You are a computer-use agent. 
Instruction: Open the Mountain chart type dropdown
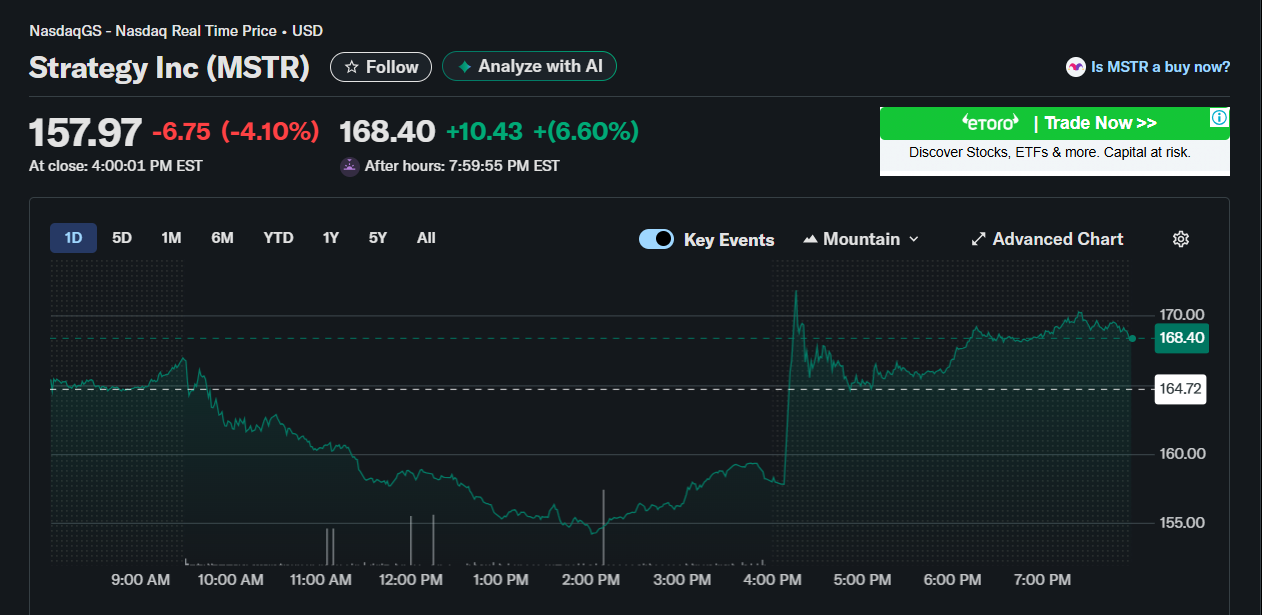(861, 239)
